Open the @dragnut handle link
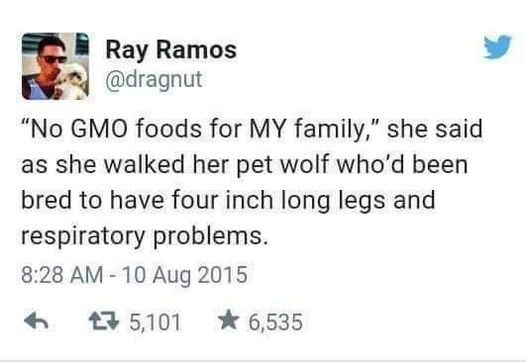Viewport: 526px width, 362px height. [154, 80]
